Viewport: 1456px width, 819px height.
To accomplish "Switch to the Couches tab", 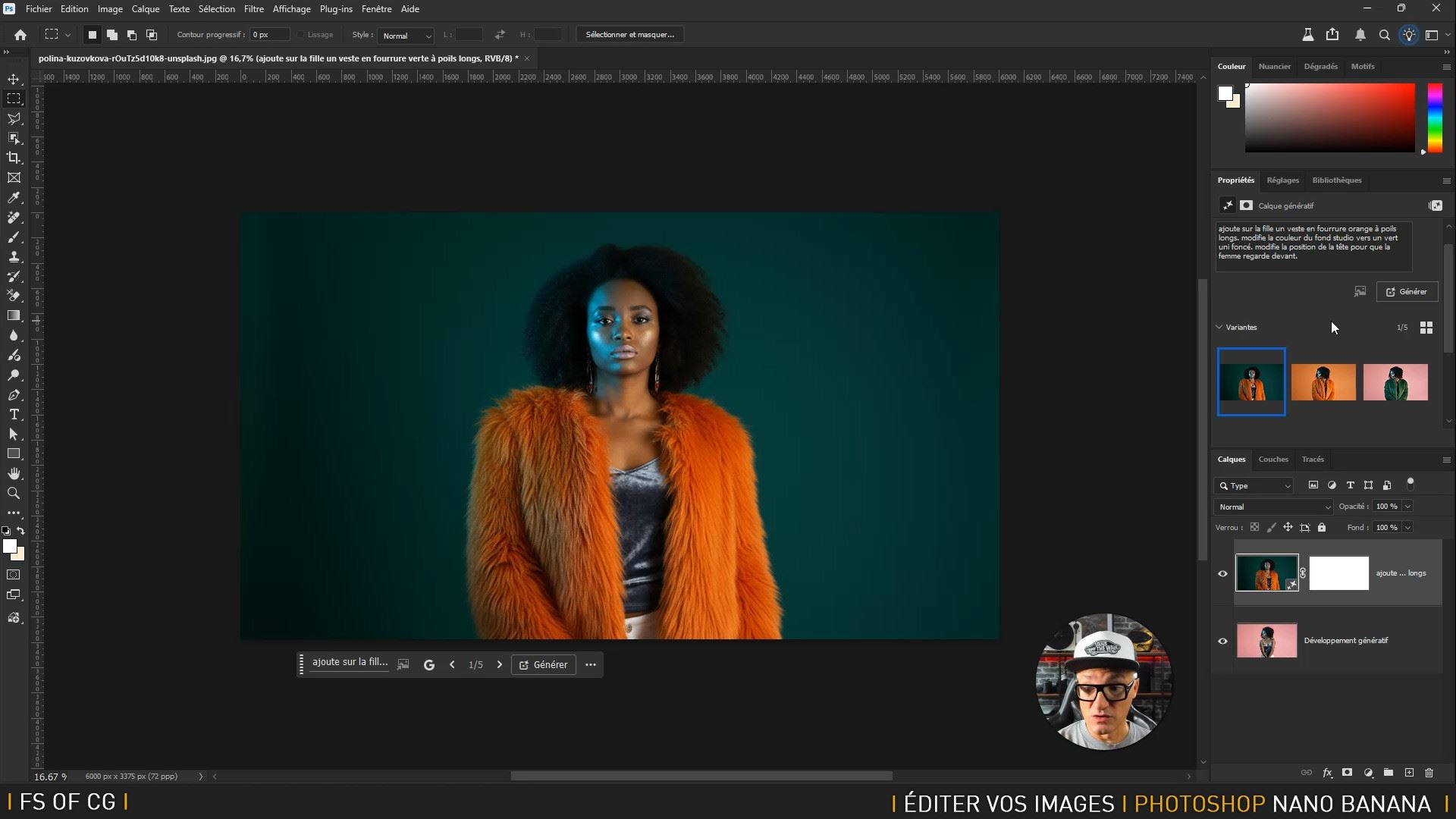I will (x=1272, y=459).
